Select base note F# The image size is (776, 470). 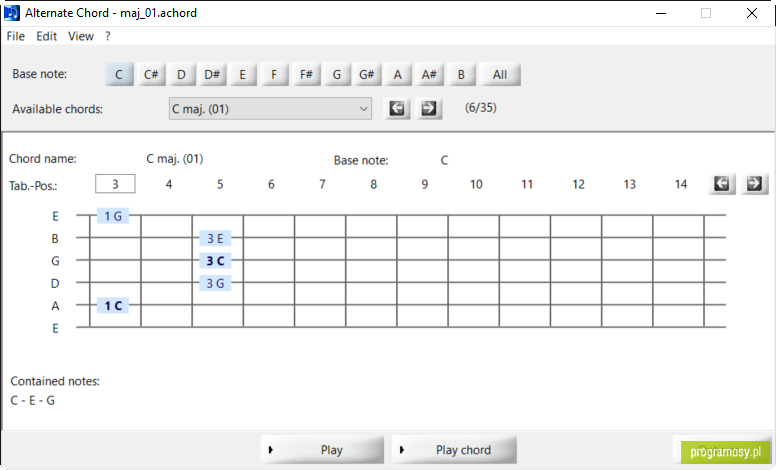click(306, 75)
